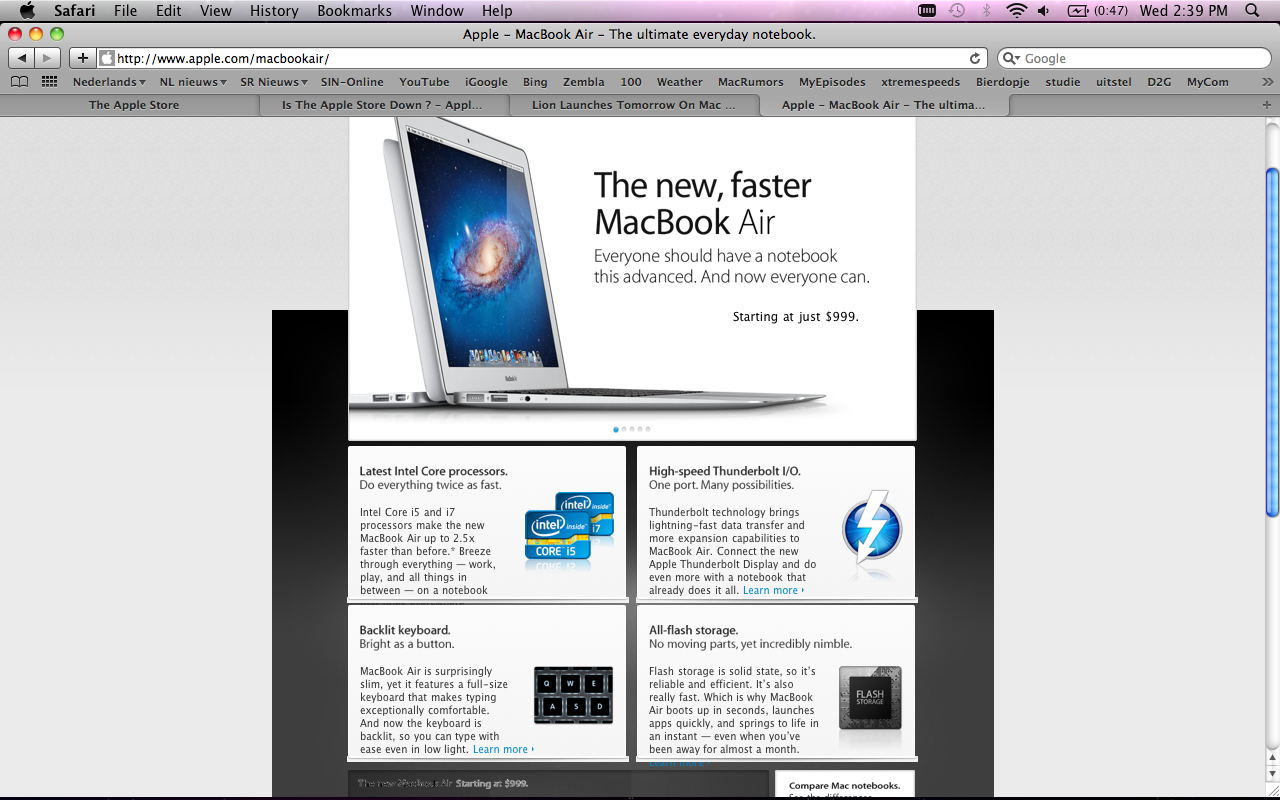Focus the Google search field
Screen dimensions: 1280x800
tap(1134, 58)
